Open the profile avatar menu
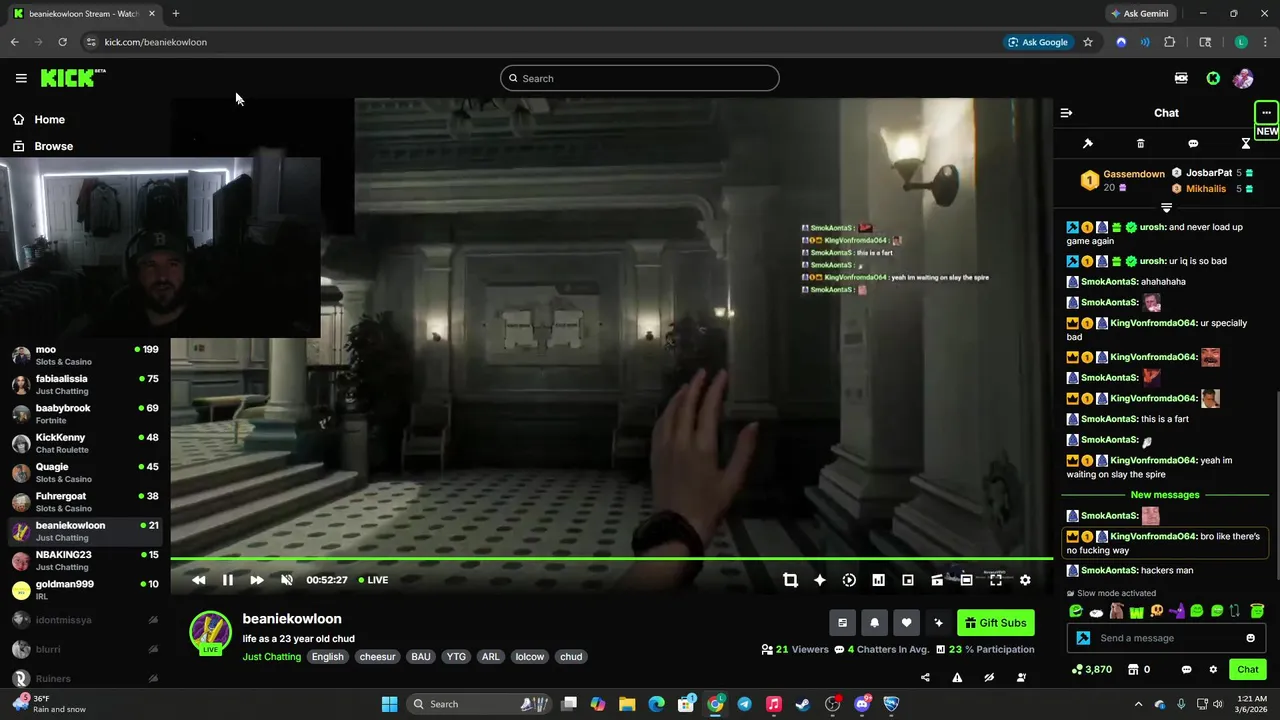 click(1243, 78)
